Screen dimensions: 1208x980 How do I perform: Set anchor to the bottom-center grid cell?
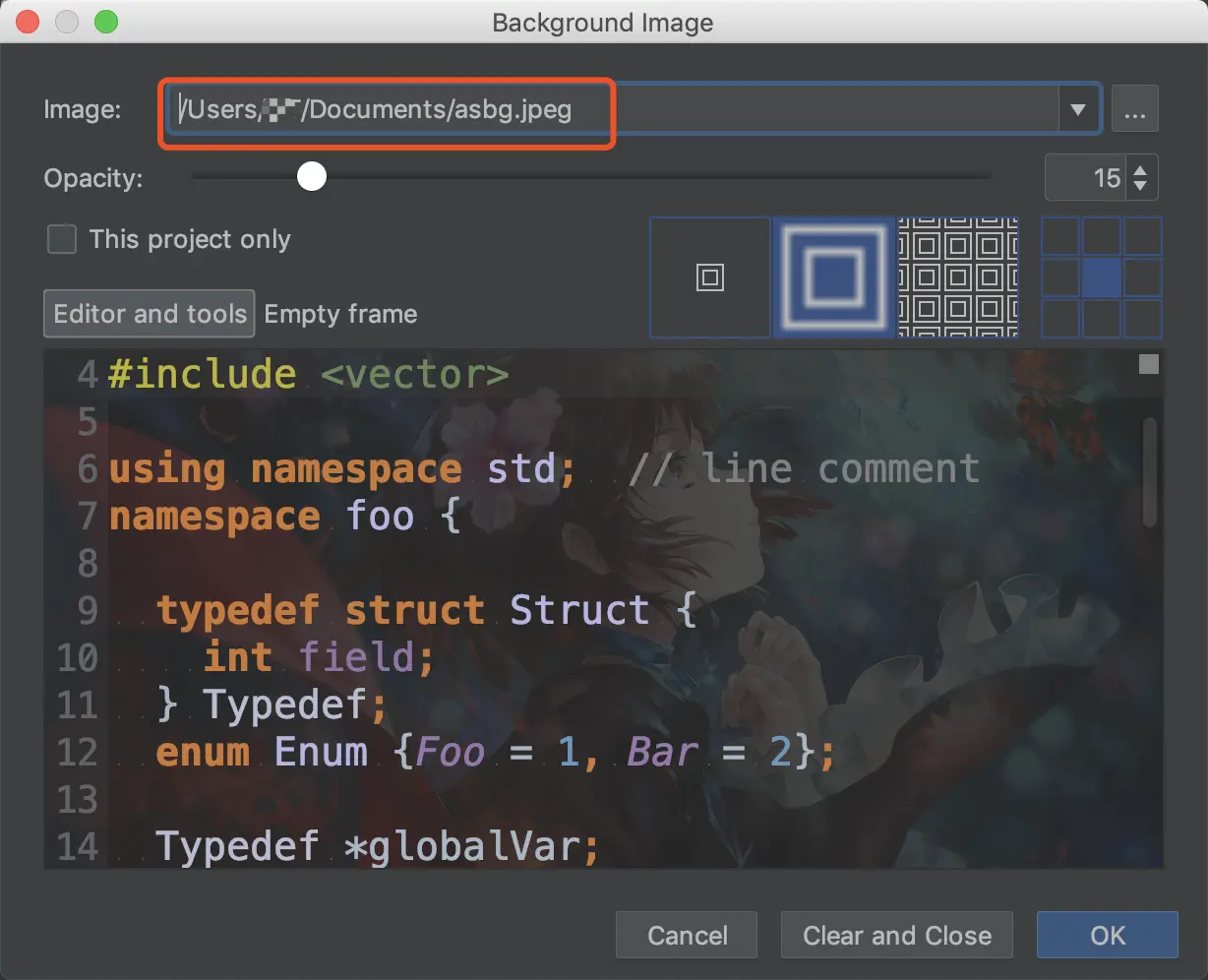[1102, 319]
